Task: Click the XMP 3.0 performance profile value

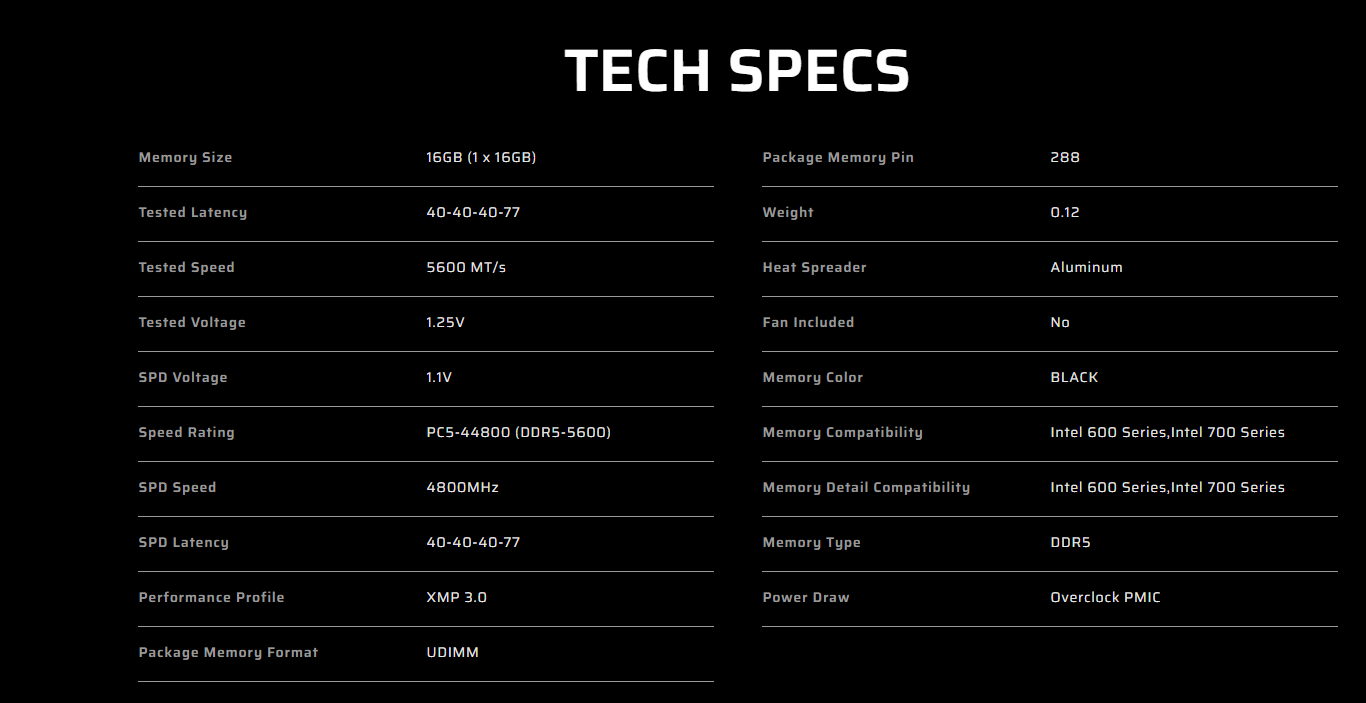Action: coord(456,597)
